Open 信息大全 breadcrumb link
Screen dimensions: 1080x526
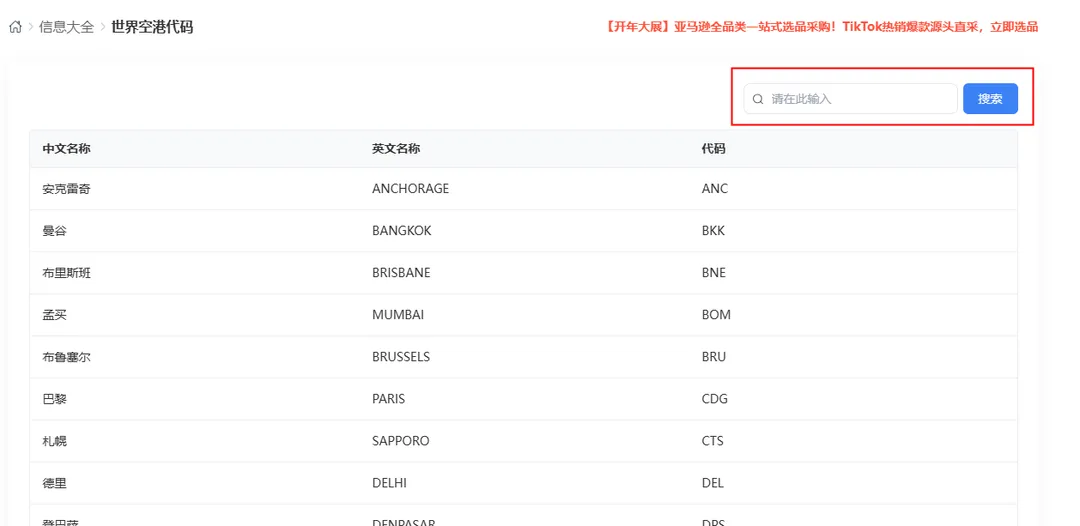point(66,28)
